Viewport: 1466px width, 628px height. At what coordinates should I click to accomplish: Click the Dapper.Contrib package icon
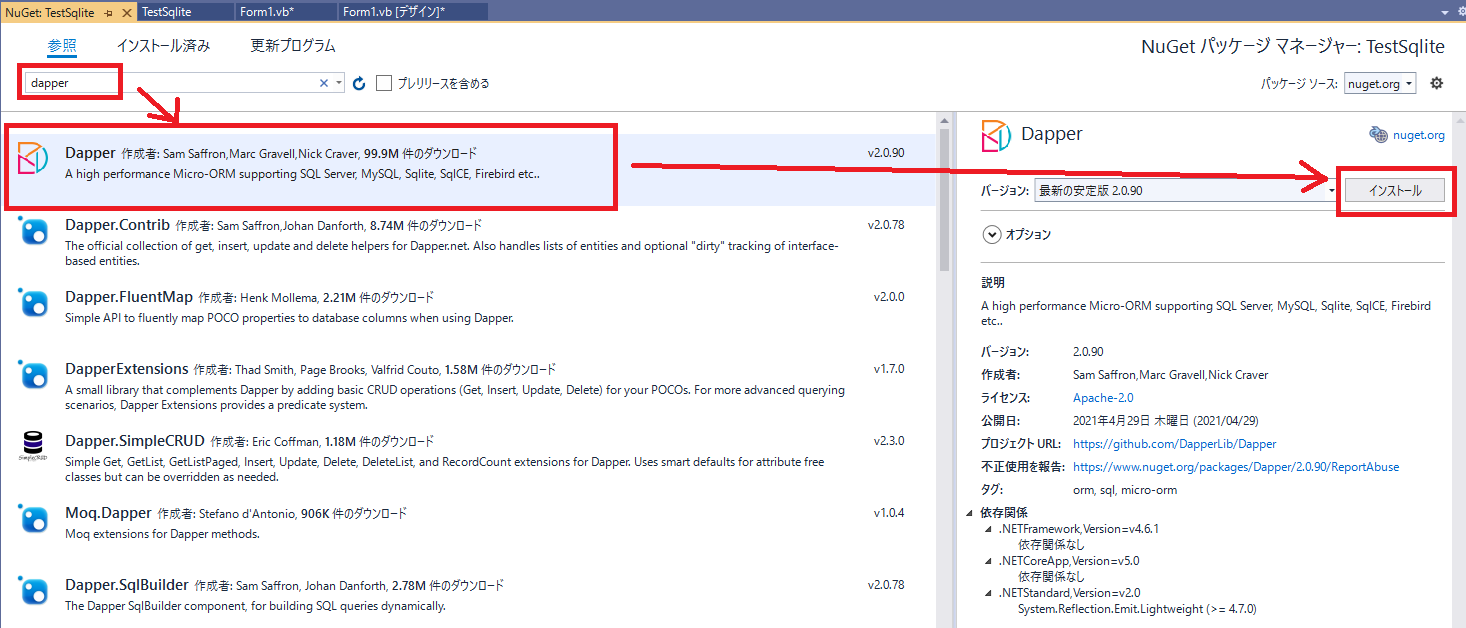[x=34, y=232]
